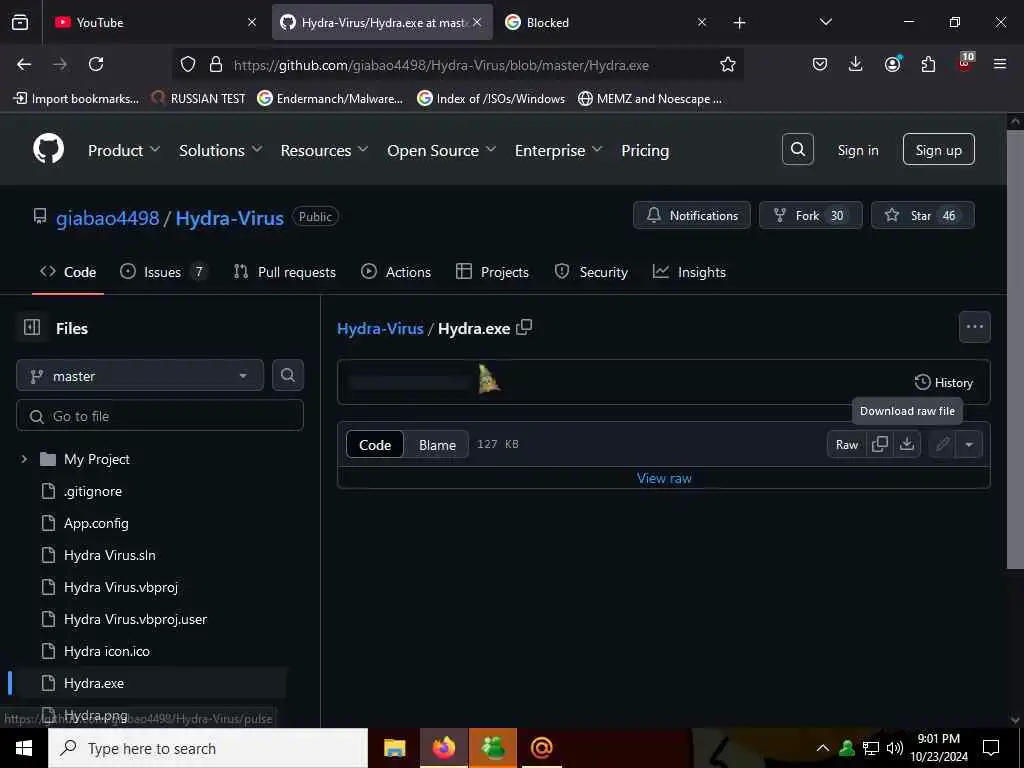Open the Security tab

(591, 272)
